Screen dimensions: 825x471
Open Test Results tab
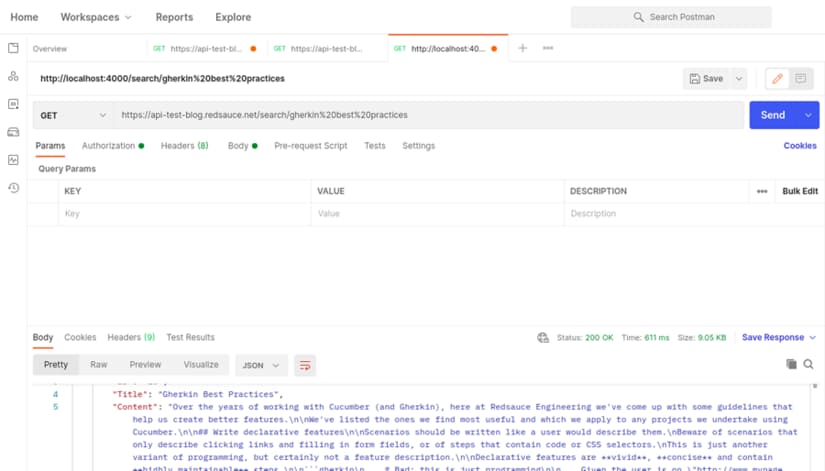pyautogui.click(x=190, y=337)
